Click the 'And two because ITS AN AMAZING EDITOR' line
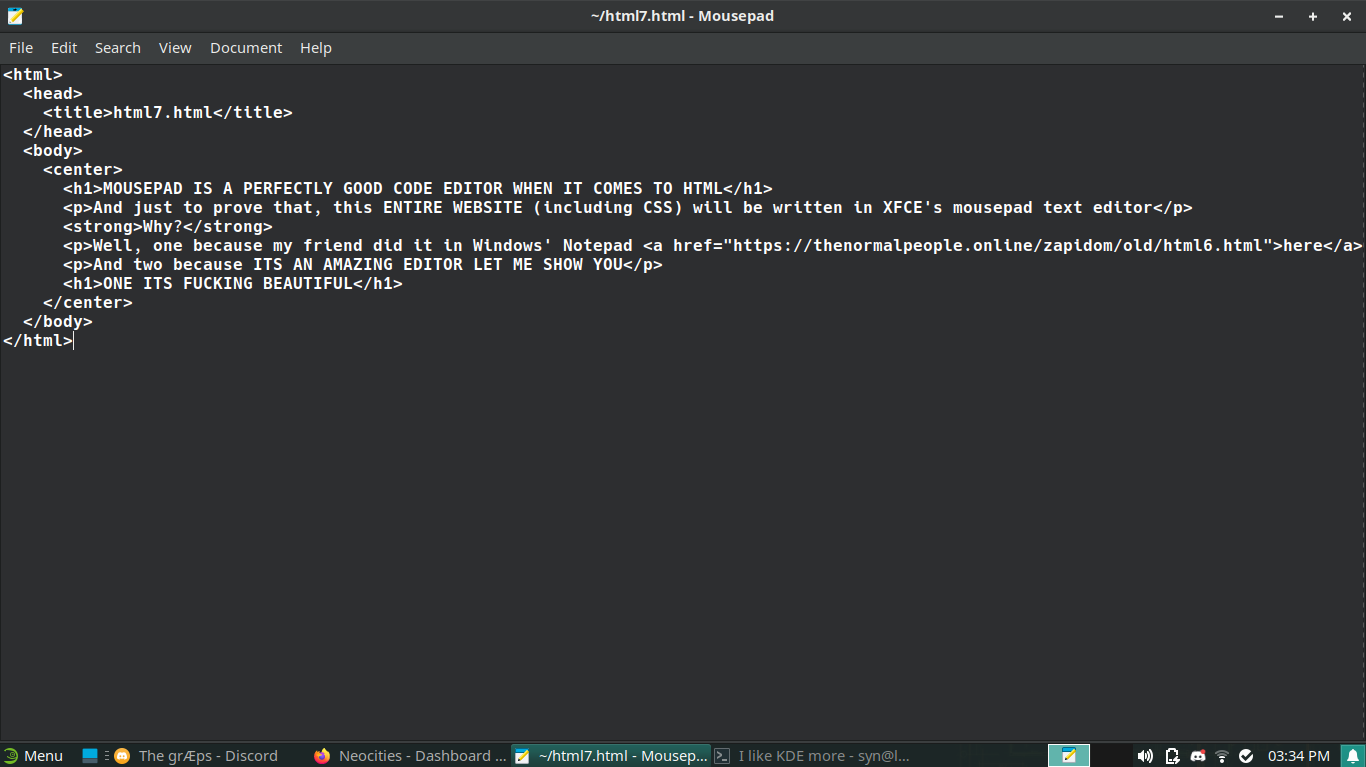This screenshot has width=1366, height=767. [x=363, y=264]
